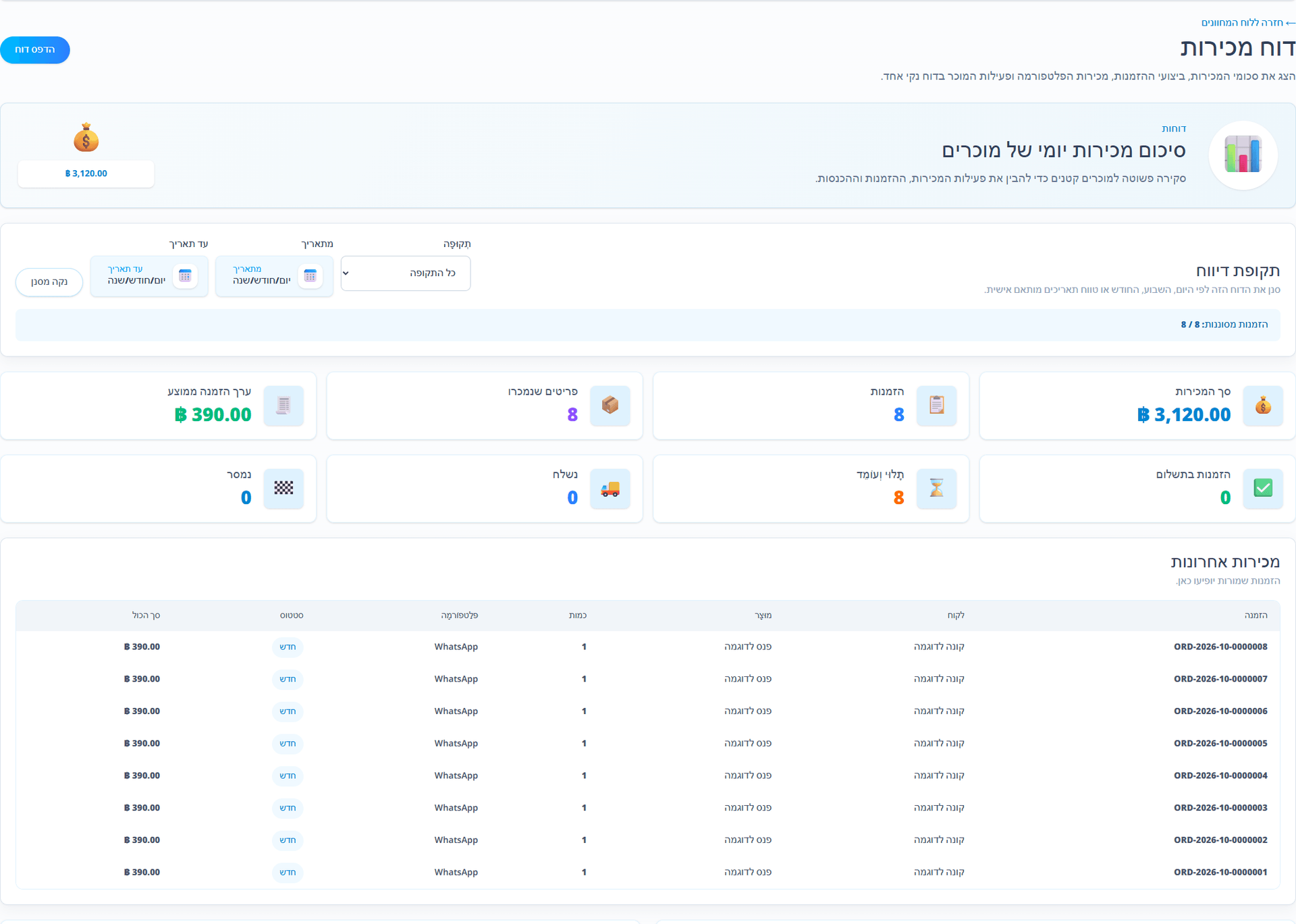Click WhatsApp platform cell for order 0000002
This screenshot has height=924, width=1296.
click(456, 840)
